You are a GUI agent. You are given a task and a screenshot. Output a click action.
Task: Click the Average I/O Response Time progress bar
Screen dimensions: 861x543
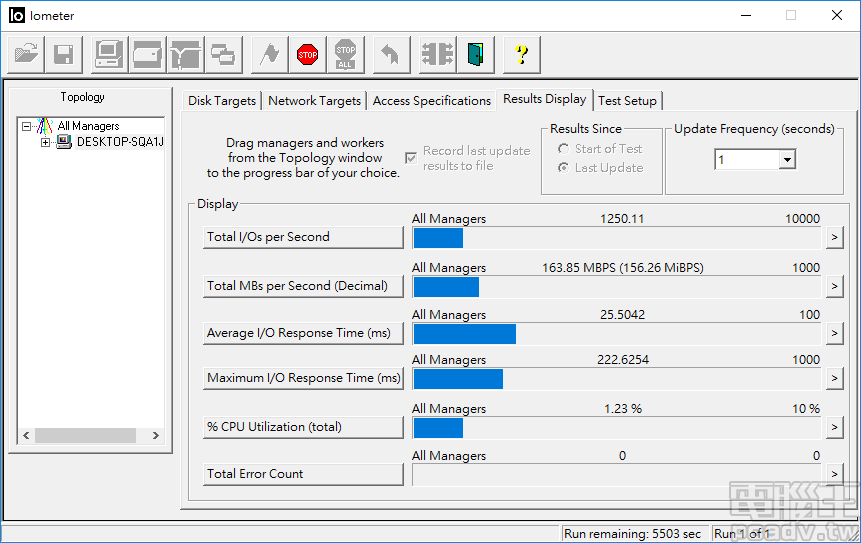(x=618, y=334)
